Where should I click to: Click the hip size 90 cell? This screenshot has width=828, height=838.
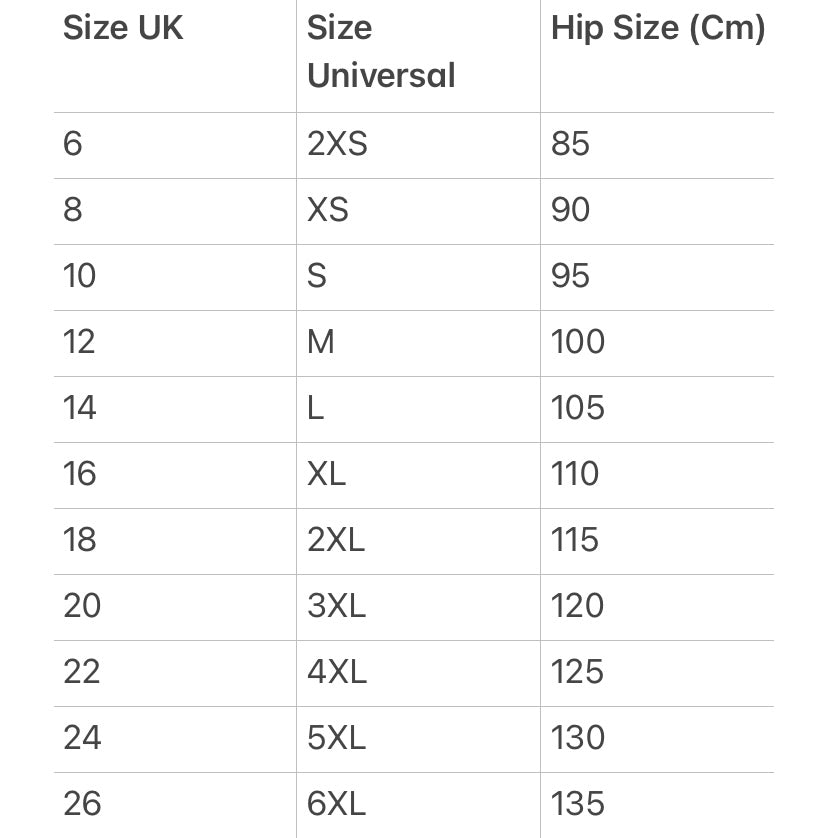(570, 210)
